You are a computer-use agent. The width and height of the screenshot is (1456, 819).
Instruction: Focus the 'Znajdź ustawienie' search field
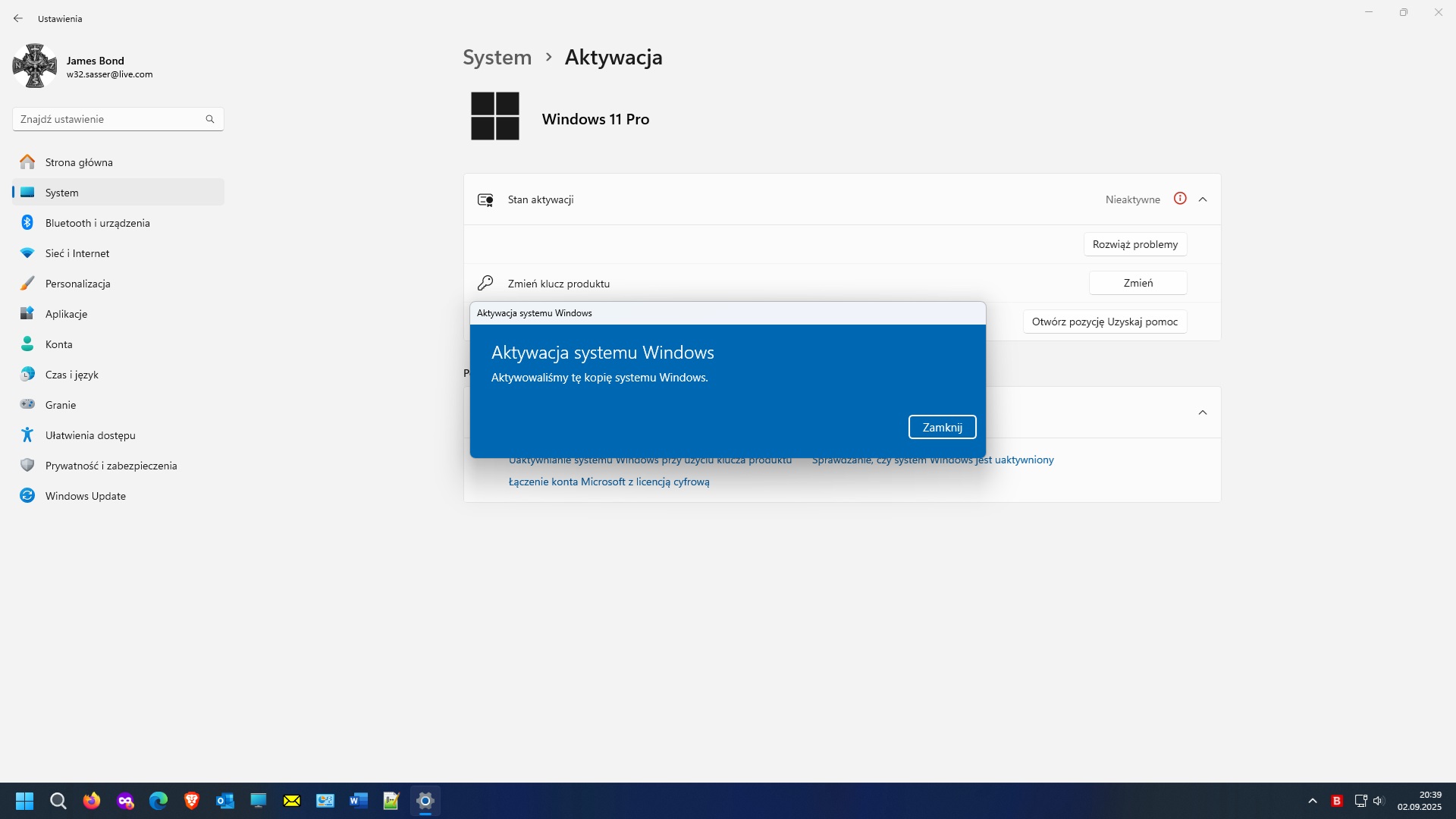[118, 119]
